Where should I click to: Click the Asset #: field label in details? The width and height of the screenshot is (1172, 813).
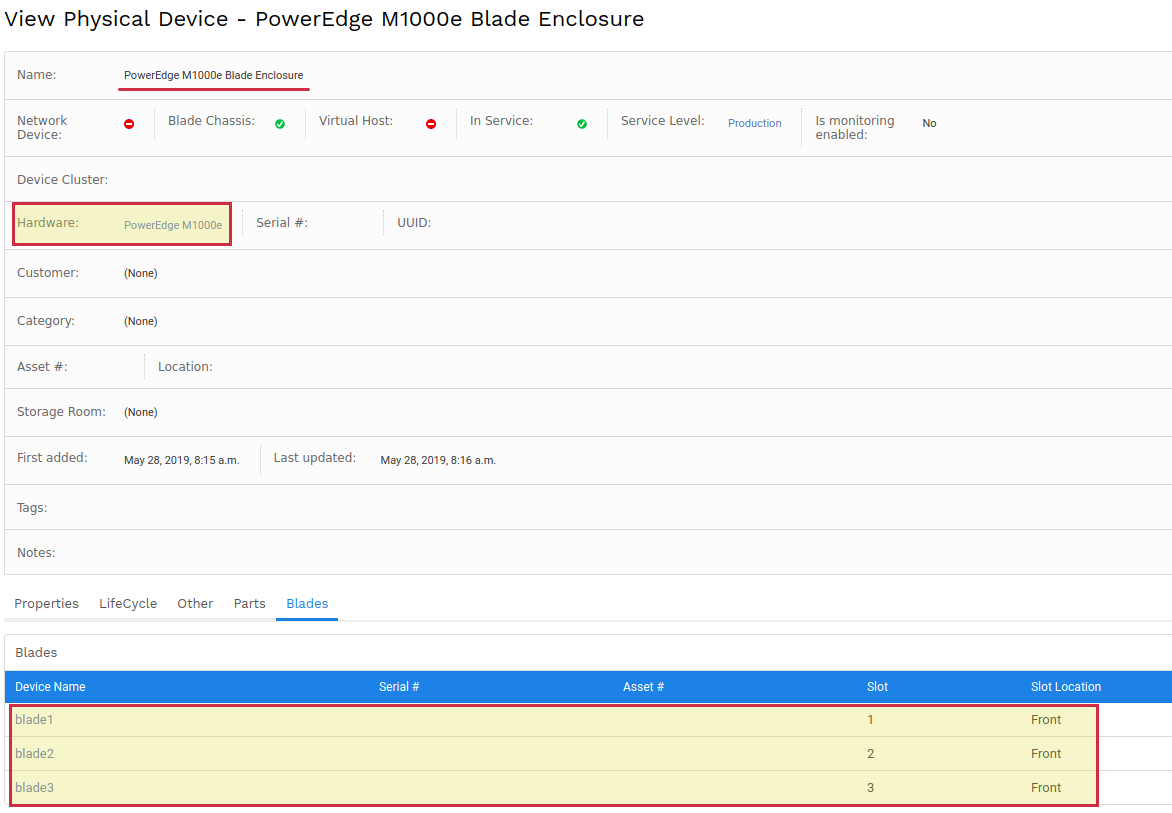tap(42, 367)
